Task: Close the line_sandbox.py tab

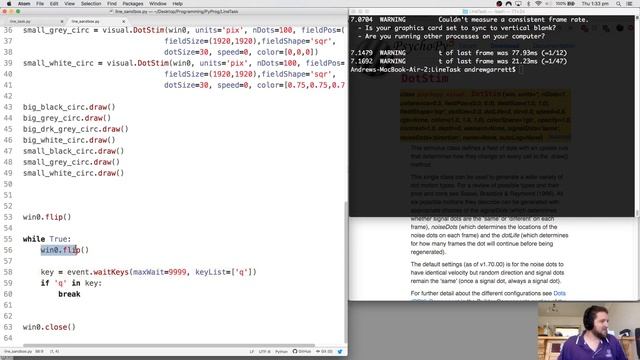Action: coord(124,21)
